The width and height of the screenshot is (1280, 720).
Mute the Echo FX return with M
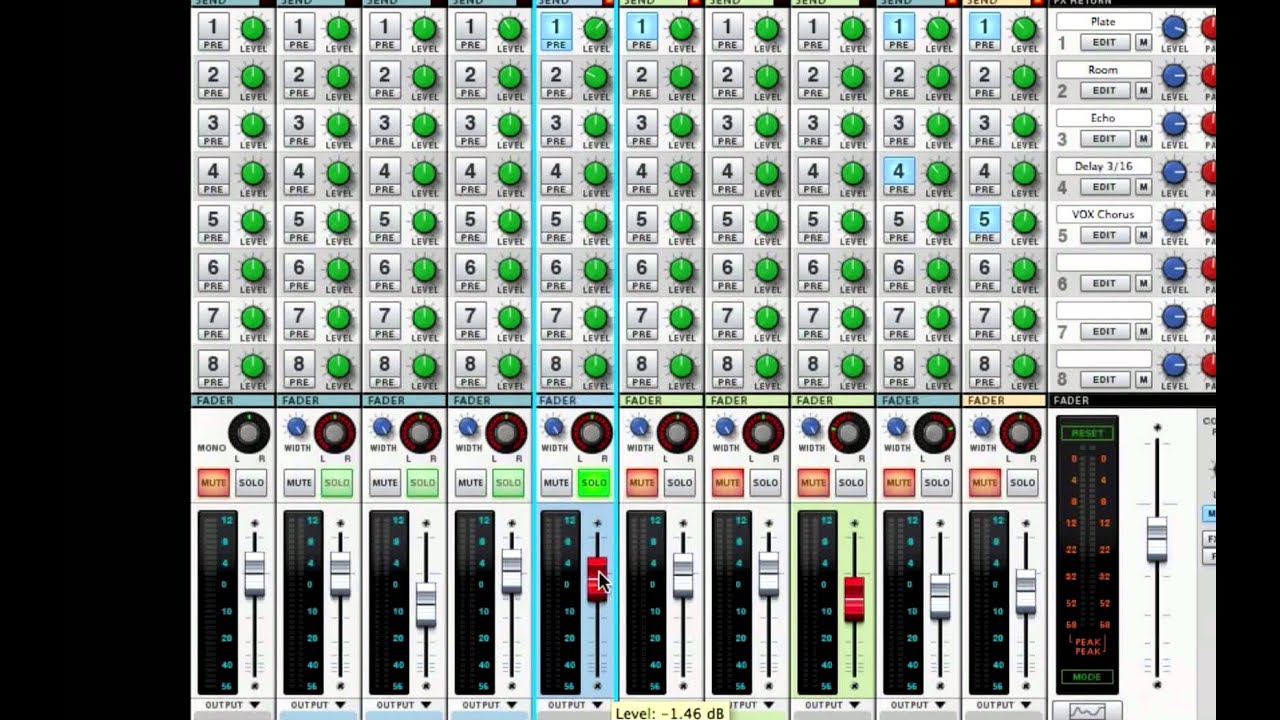click(1142, 138)
